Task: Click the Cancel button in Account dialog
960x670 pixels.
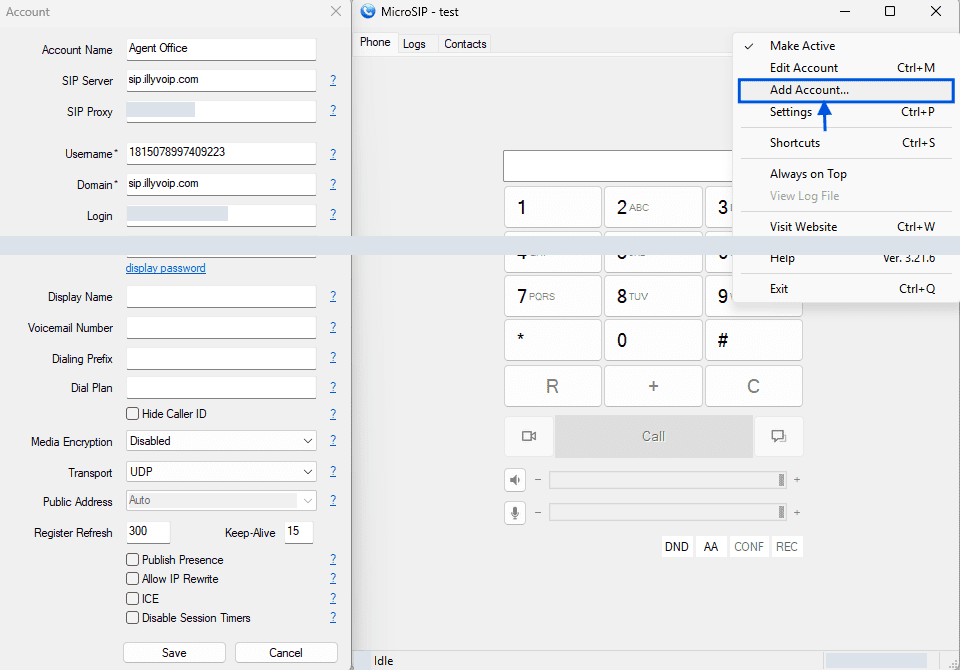Action: tap(286, 653)
